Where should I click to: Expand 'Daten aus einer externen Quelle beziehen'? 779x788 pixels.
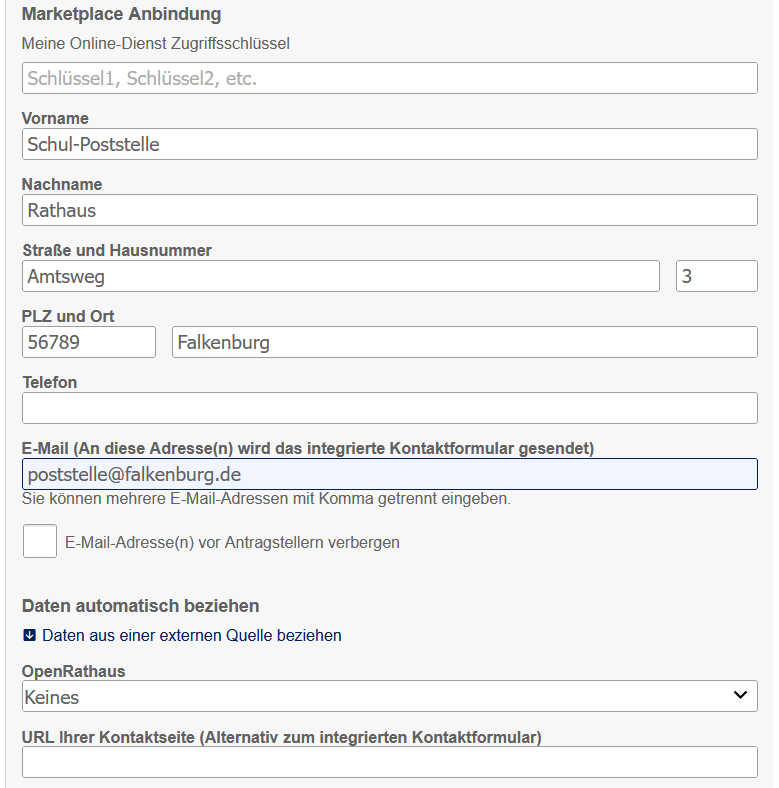click(191, 635)
